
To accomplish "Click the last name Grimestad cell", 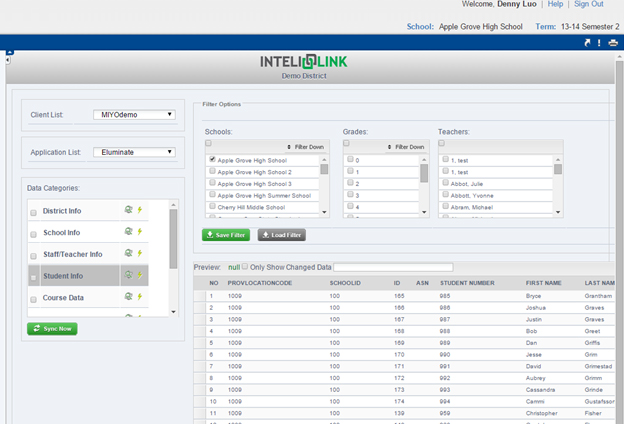I will coord(599,366).
